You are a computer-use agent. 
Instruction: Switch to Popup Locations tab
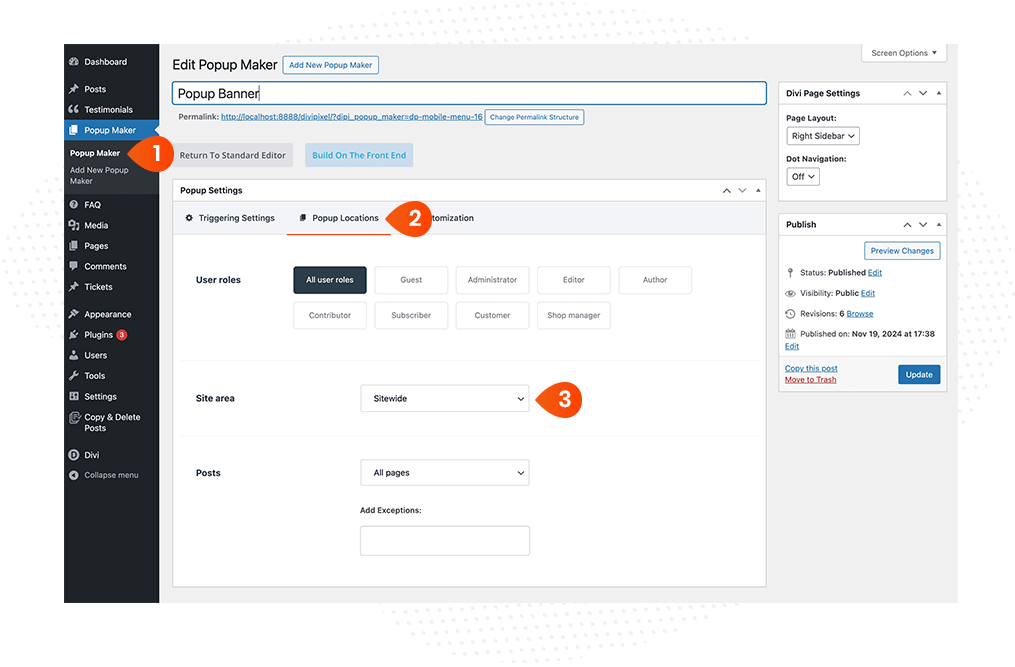[x=339, y=218]
